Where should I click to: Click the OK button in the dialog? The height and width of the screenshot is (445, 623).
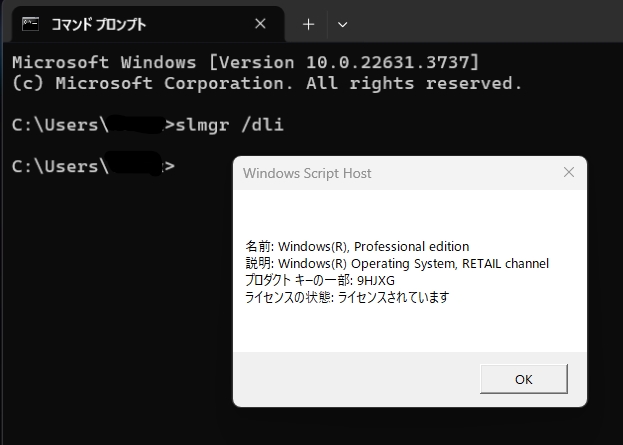tap(524, 379)
